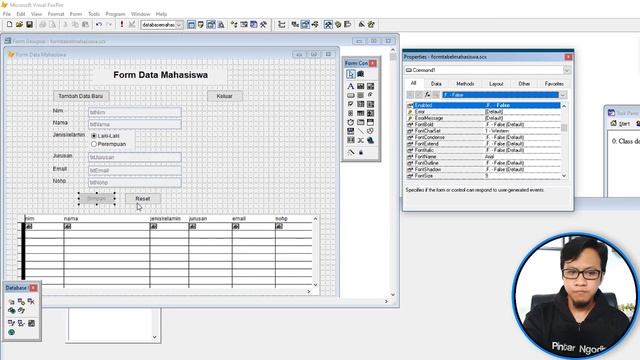640x360 pixels.
Task: Select the FontItalic property row
Action: pyautogui.click(x=483, y=150)
